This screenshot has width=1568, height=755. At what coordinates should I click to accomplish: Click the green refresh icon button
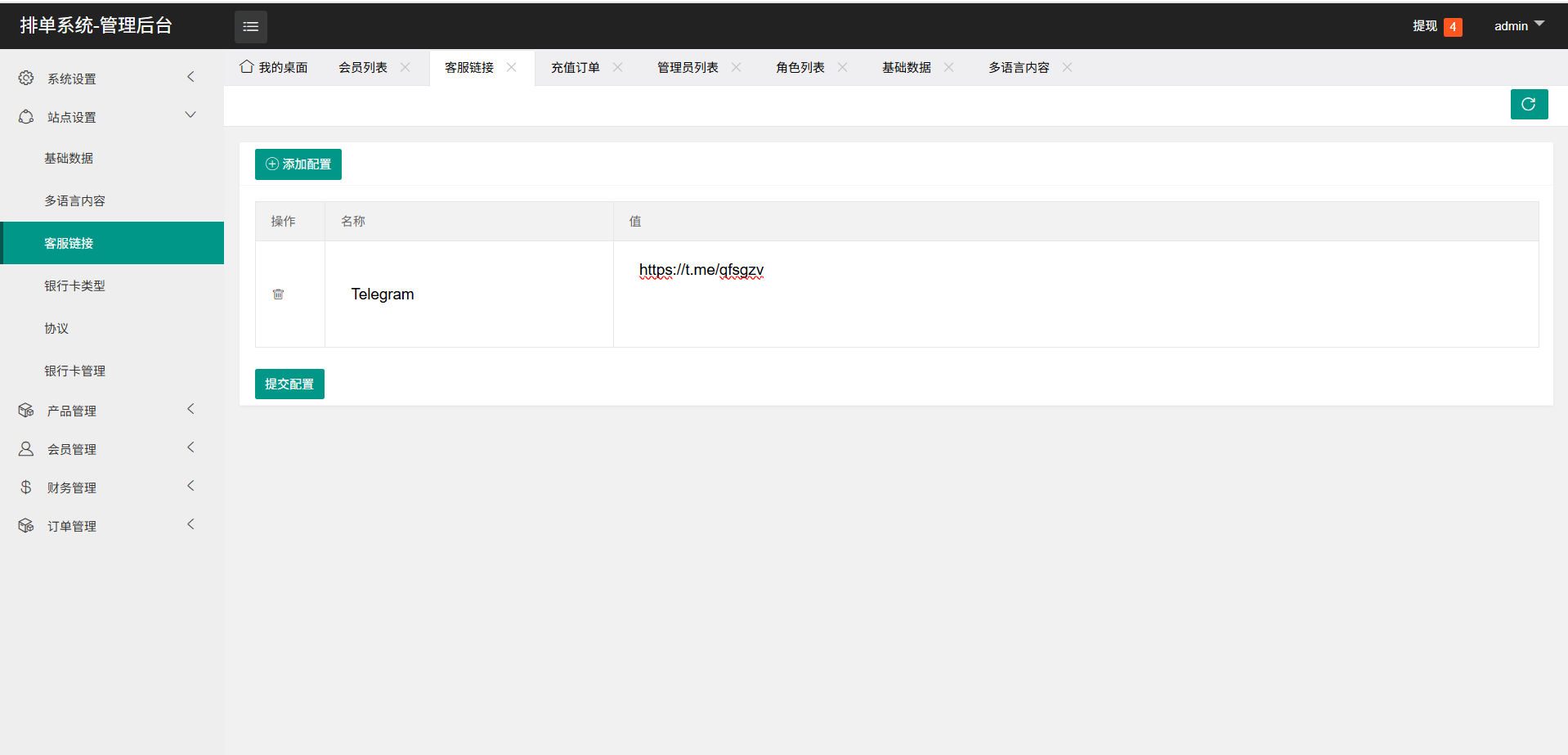pos(1529,104)
